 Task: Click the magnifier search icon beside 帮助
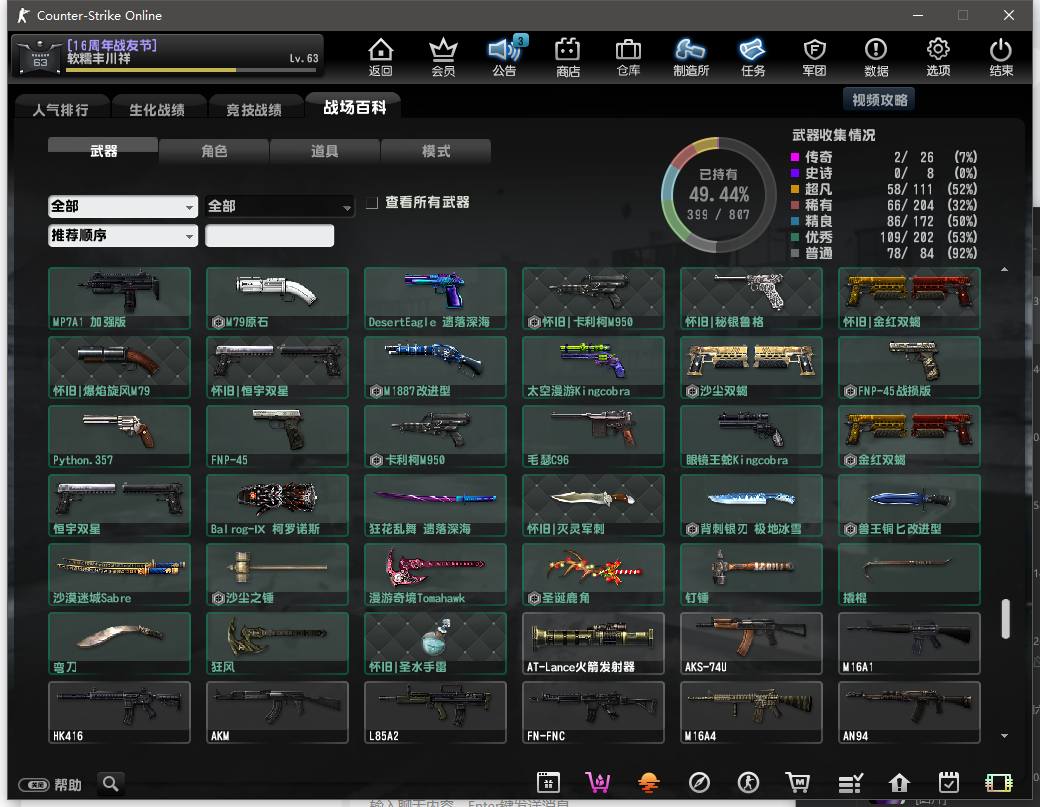(x=110, y=783)
